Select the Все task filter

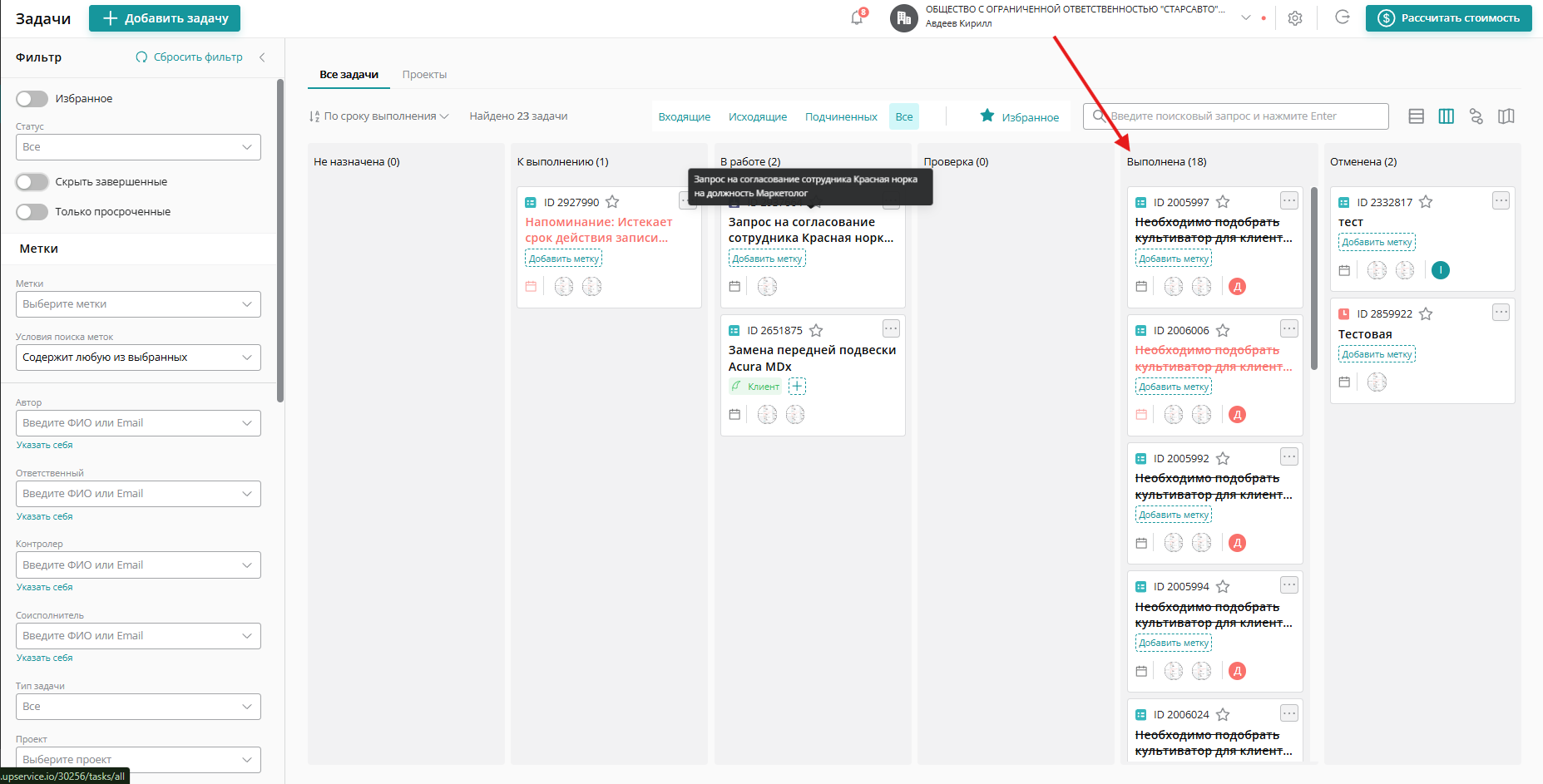904,116
